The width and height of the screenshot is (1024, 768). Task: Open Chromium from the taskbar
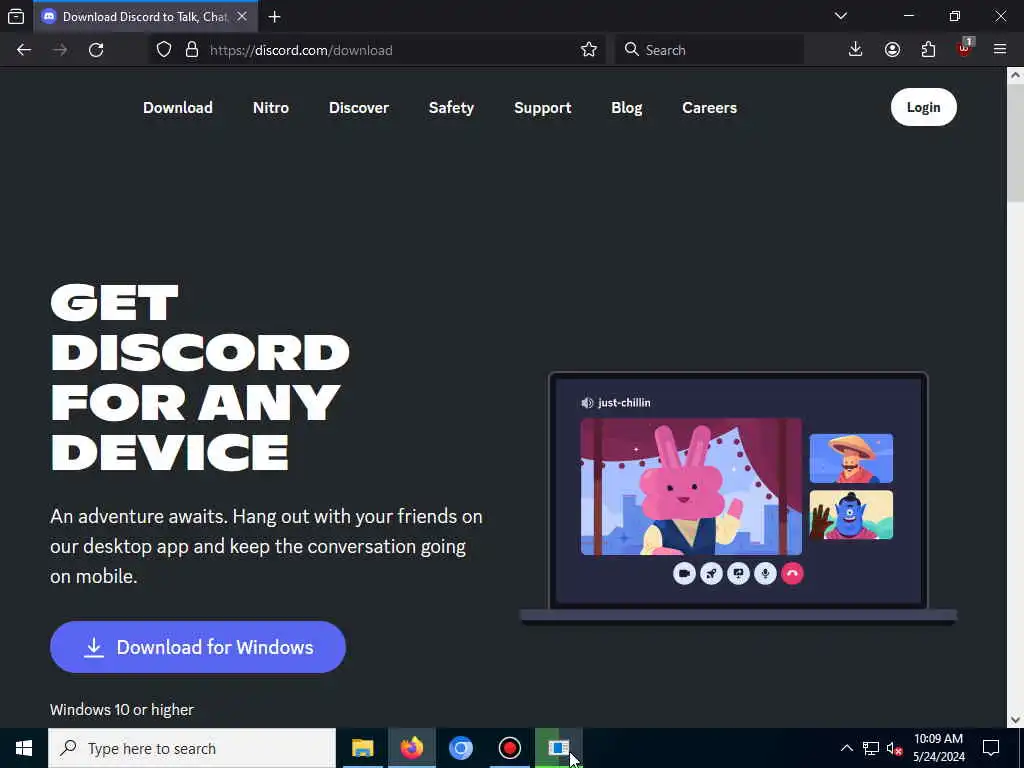[x=460, y=748]
